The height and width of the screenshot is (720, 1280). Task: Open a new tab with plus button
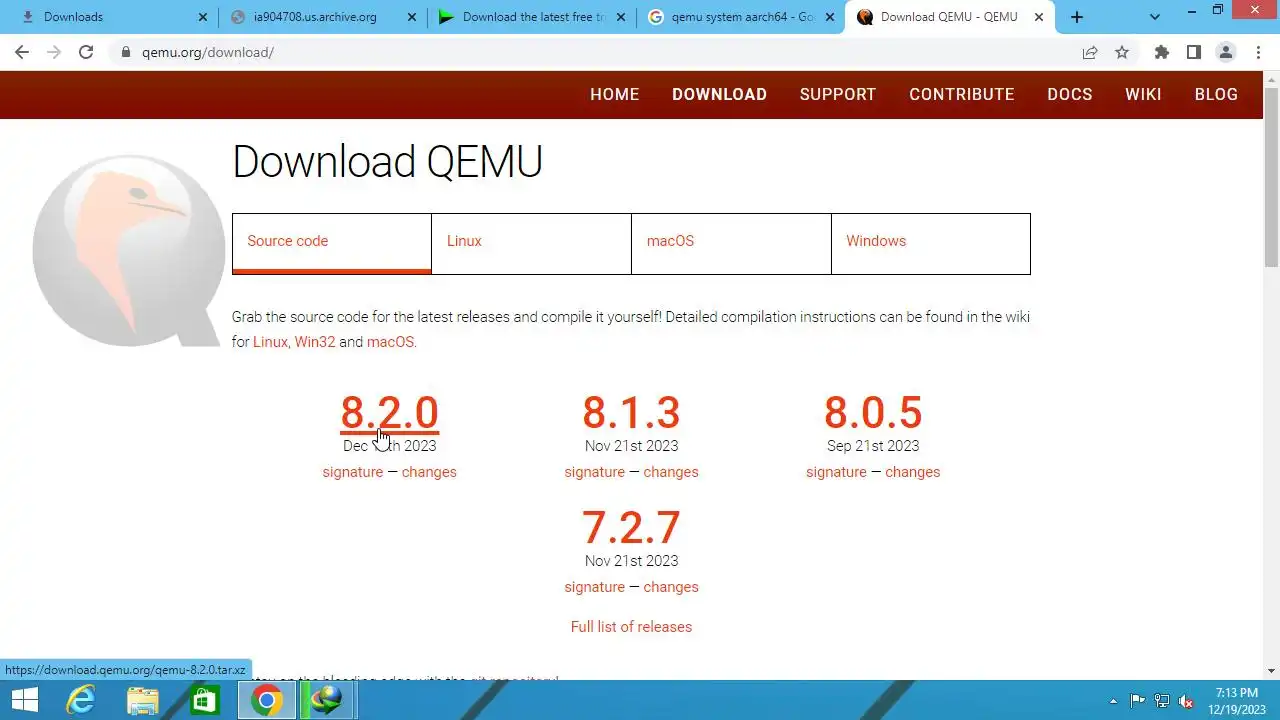1077,17
